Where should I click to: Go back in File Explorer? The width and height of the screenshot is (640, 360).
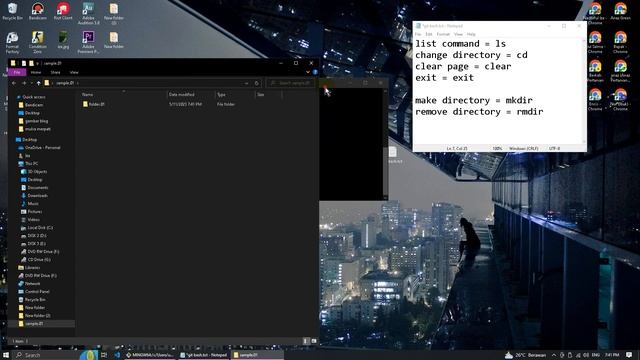click(14, 83)
